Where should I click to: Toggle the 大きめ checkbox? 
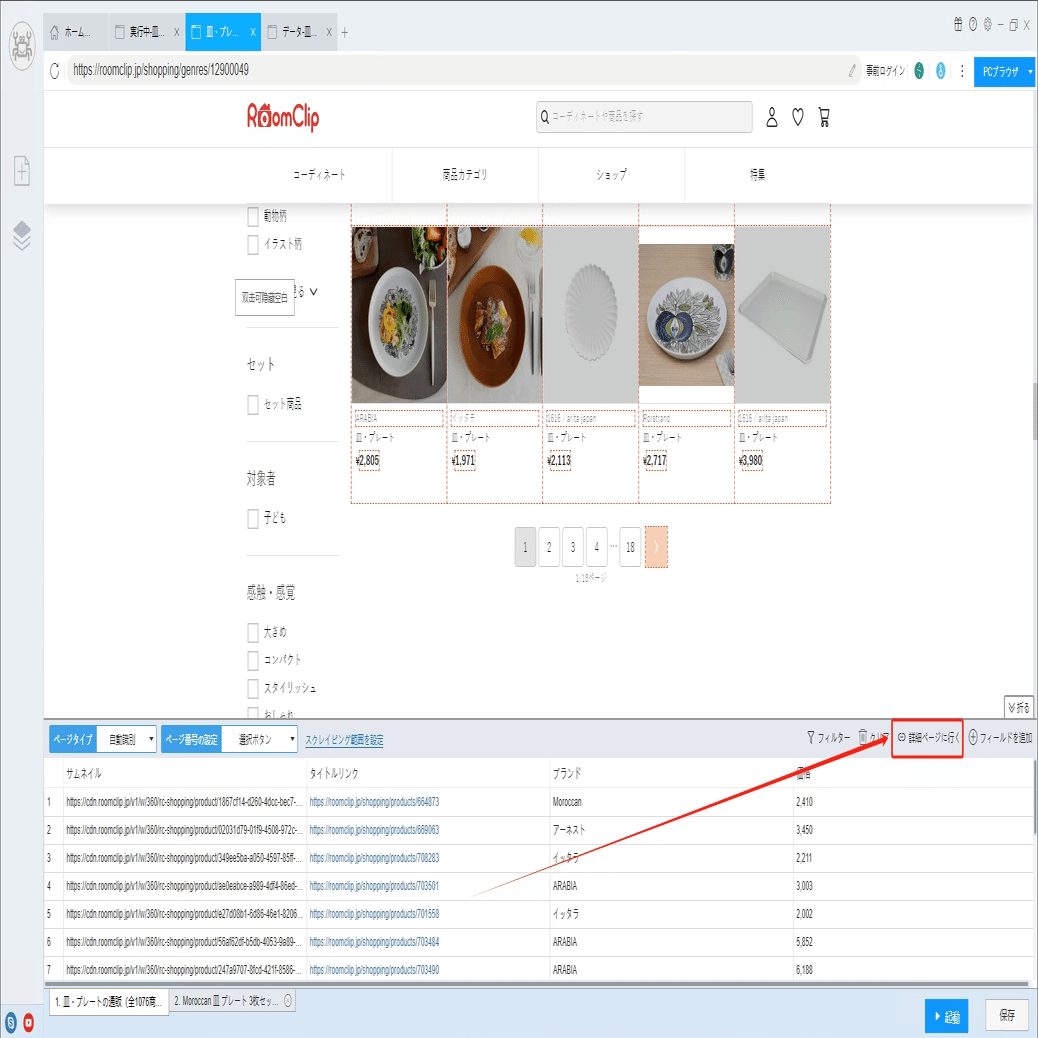pos(251,632)
